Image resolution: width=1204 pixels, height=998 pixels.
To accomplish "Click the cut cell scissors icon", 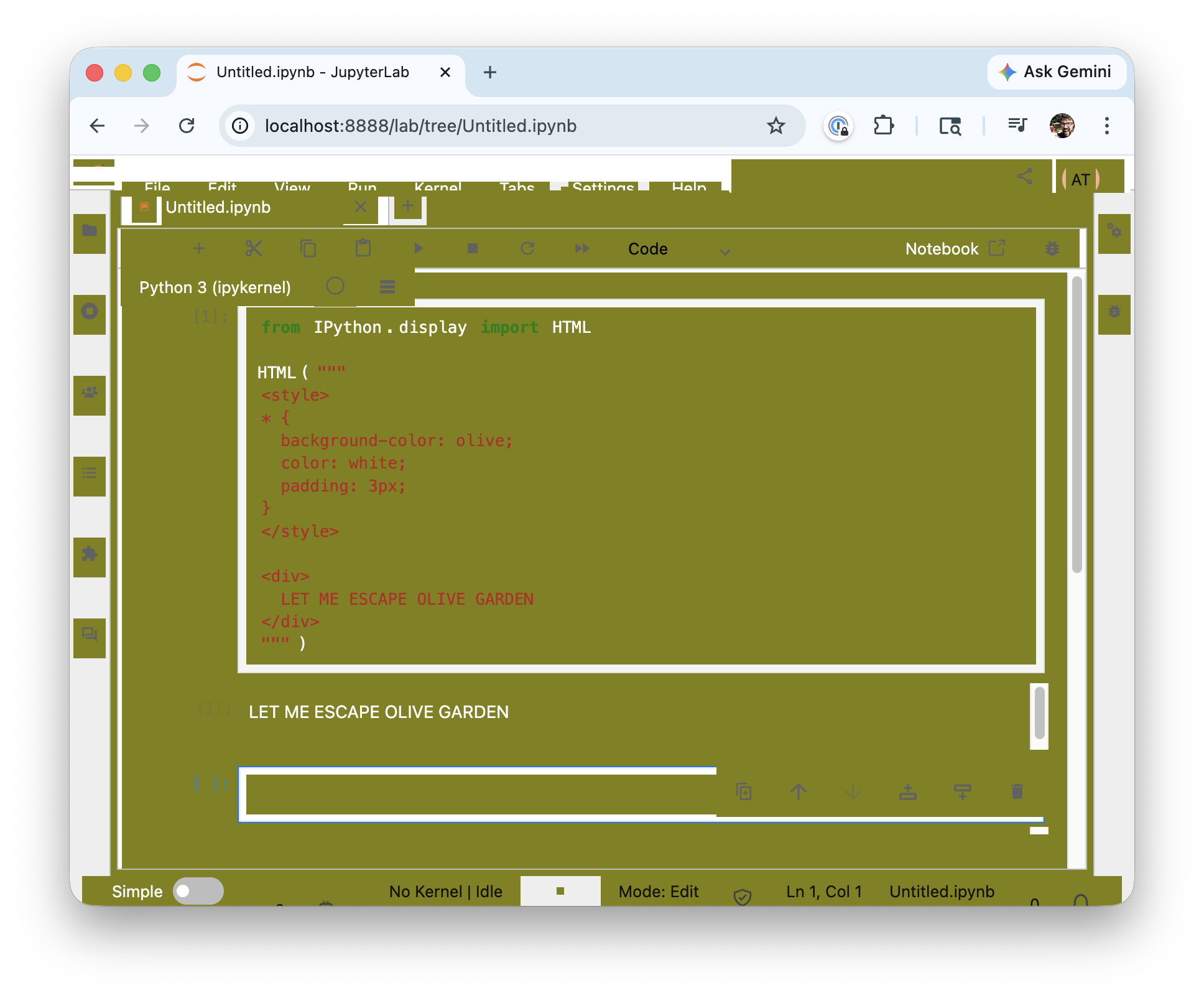I will [254, 249].
